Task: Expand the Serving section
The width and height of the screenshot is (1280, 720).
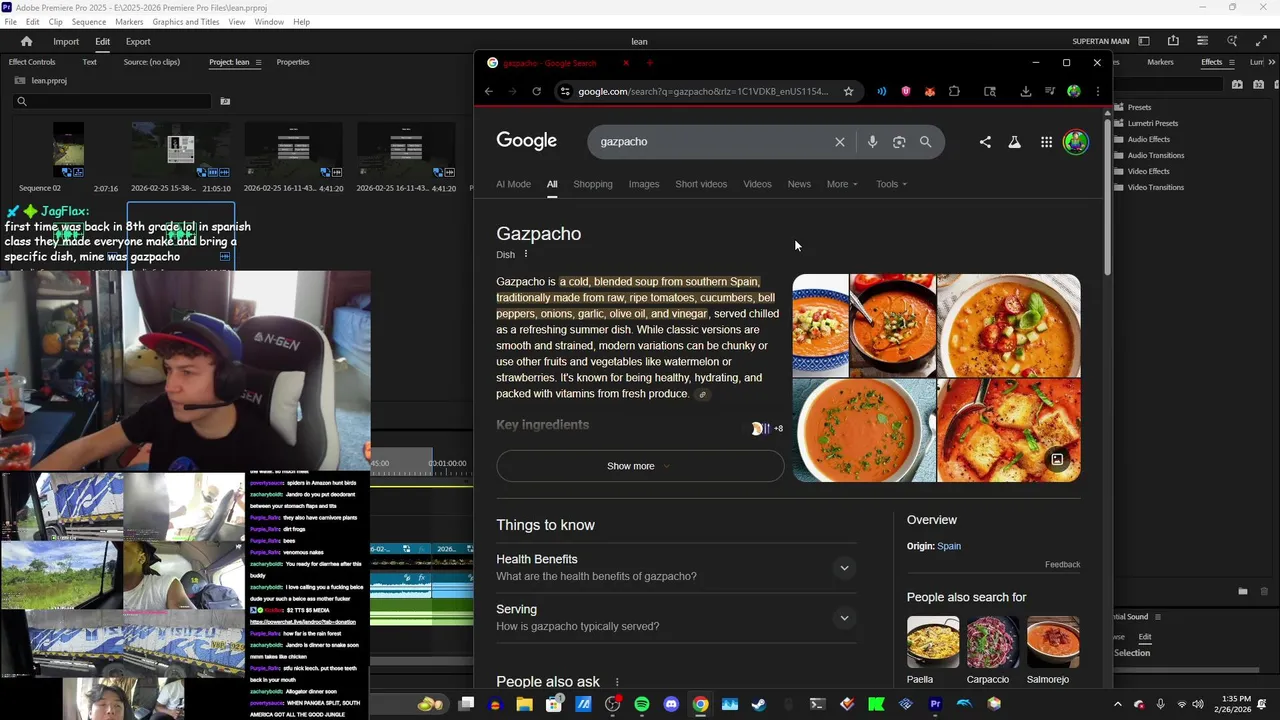Action: (x=844, y=618)
